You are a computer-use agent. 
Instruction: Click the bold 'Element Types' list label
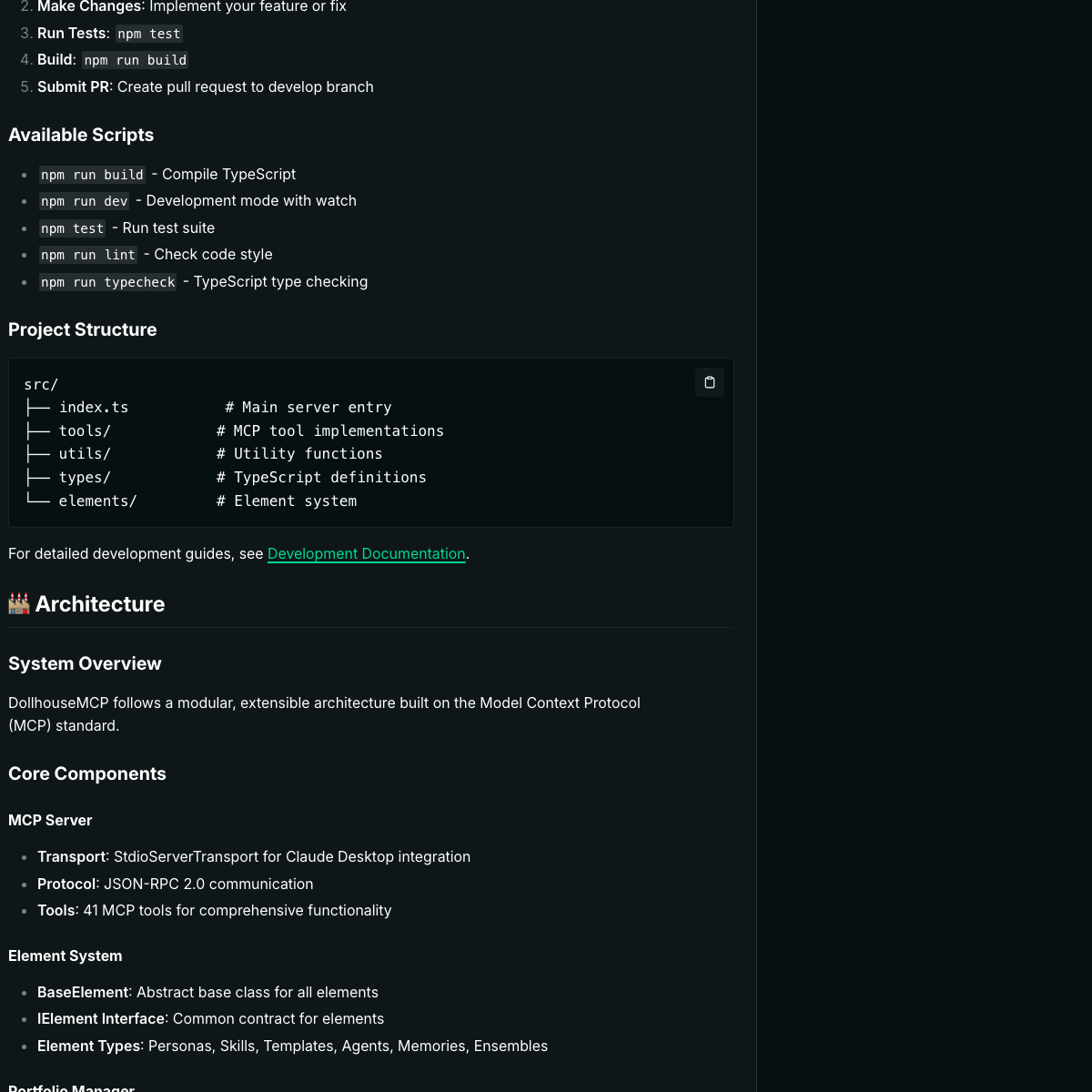(x=88, y=1046)
